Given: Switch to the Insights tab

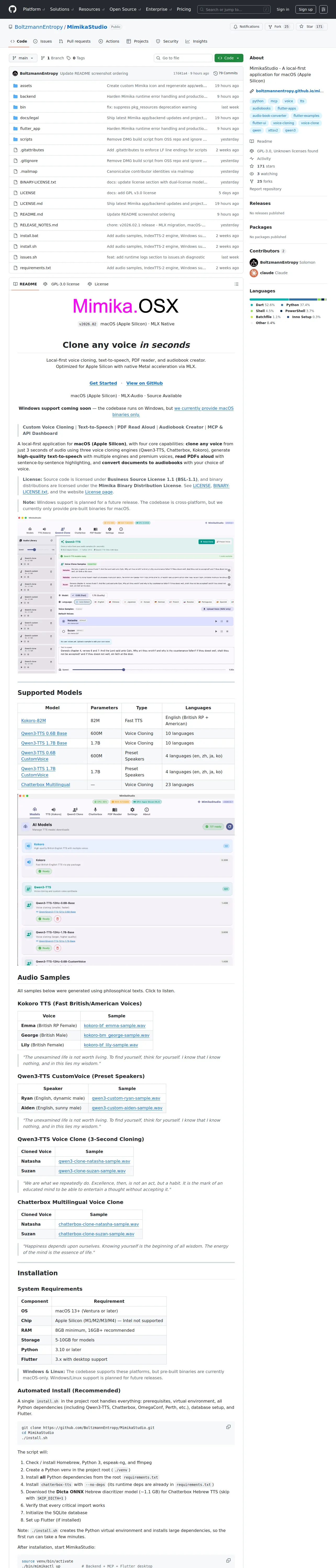Looking at the screenshot, I should pyautogui.click(x=196, y=41).
